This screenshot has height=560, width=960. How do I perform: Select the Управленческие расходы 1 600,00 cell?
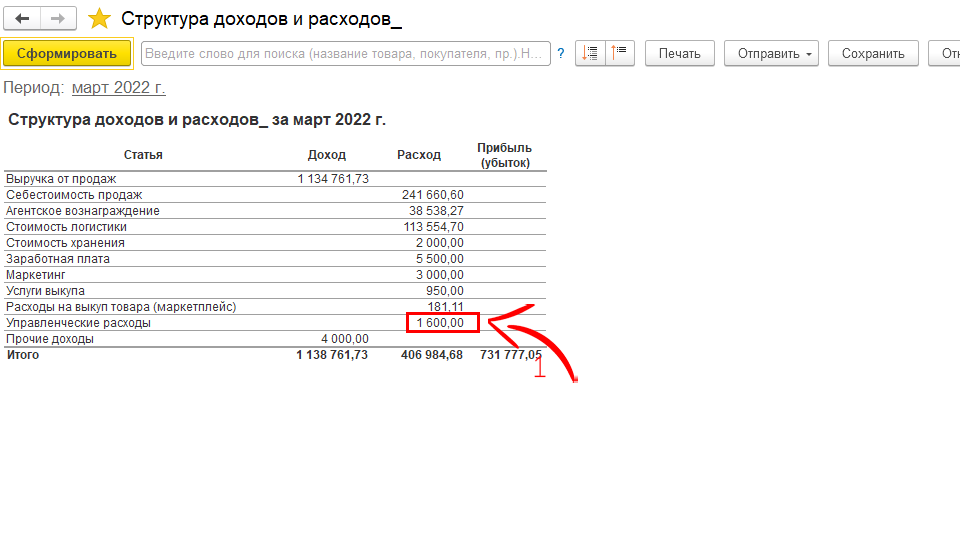[x=442, y=323]
